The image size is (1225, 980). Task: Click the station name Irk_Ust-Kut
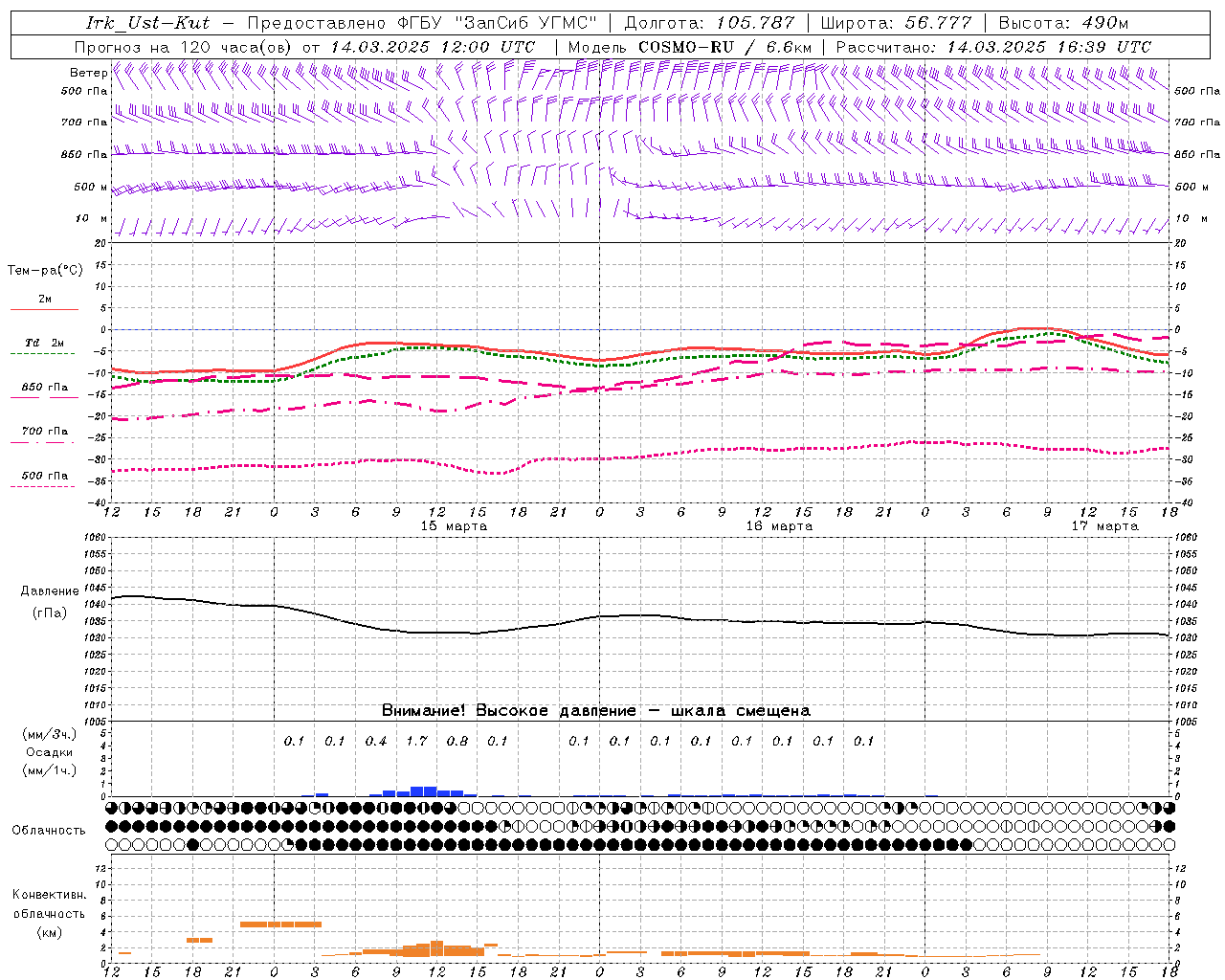(x=148, y=23)
